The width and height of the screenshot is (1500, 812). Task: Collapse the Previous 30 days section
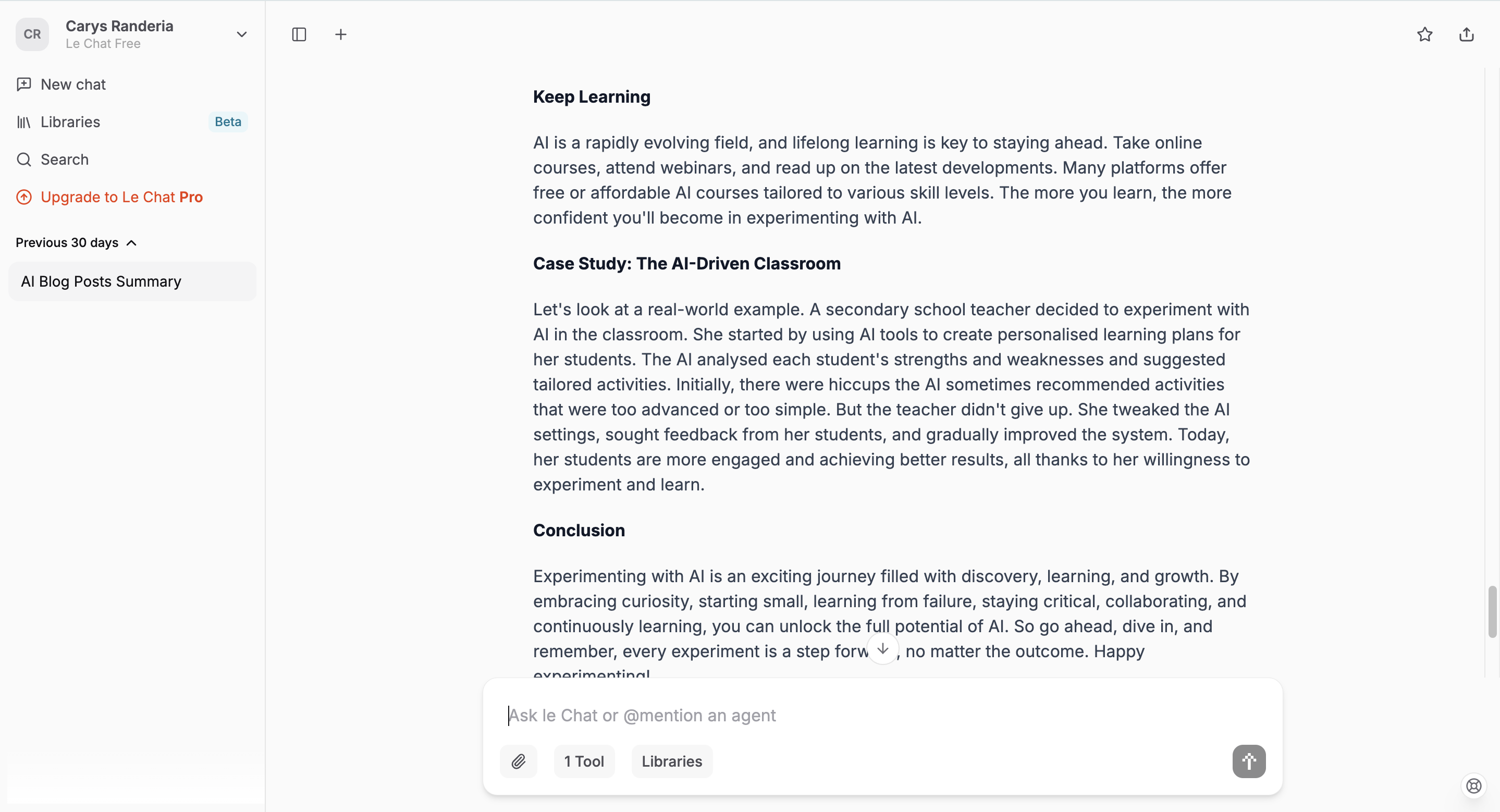point(130,243)
